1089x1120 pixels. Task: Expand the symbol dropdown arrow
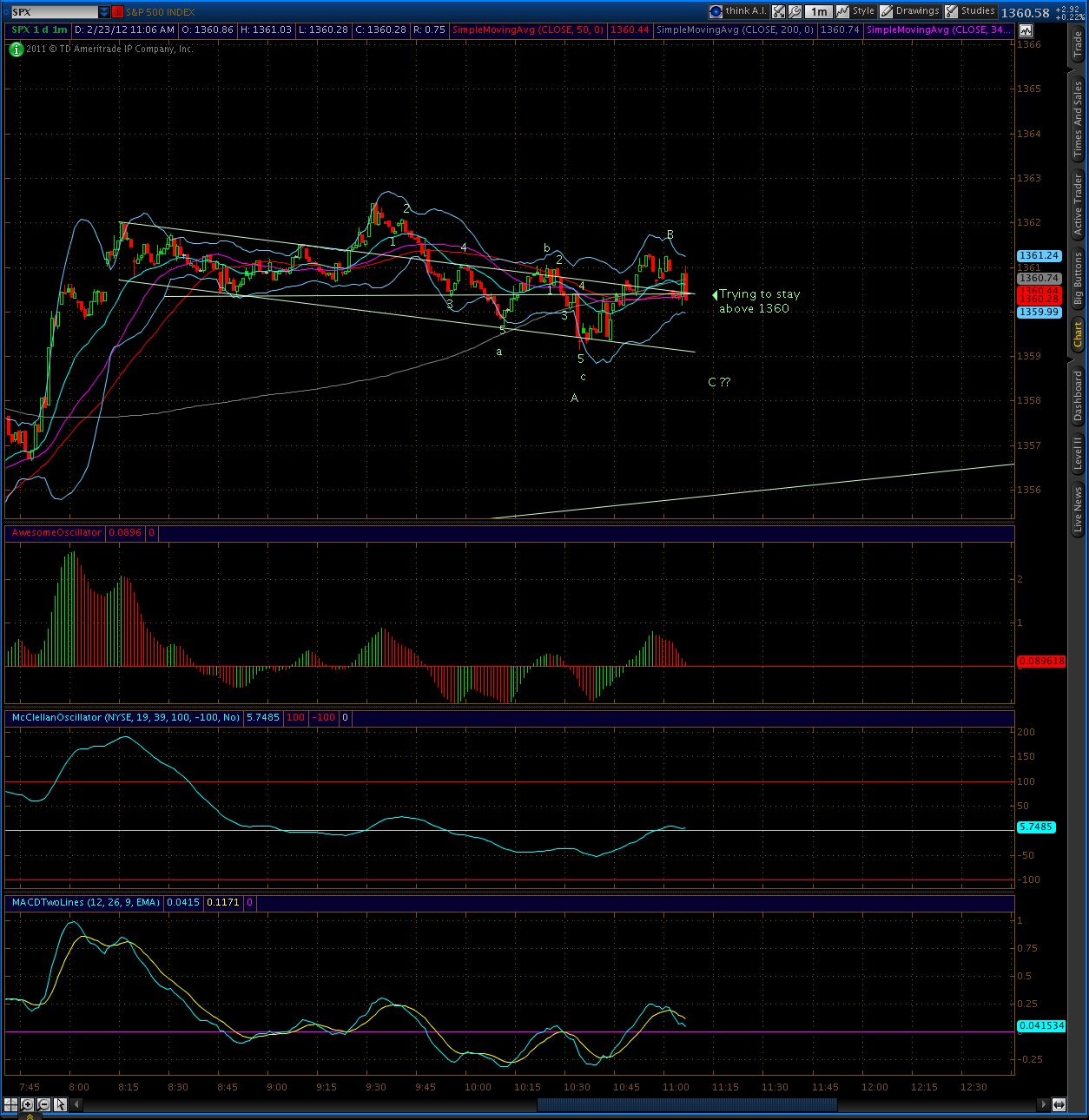[104, 12]
